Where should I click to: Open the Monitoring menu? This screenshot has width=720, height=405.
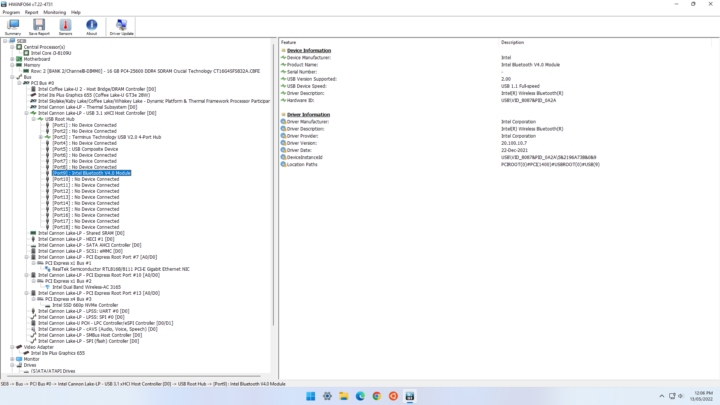pyautogui.click(x=55, y=12)
